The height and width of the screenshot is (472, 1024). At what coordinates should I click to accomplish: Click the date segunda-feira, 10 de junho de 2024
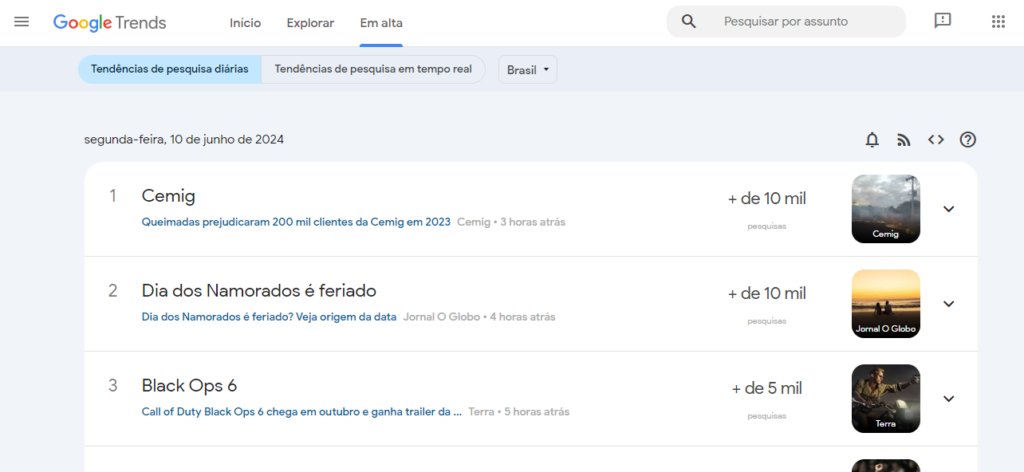click(184, 139)
